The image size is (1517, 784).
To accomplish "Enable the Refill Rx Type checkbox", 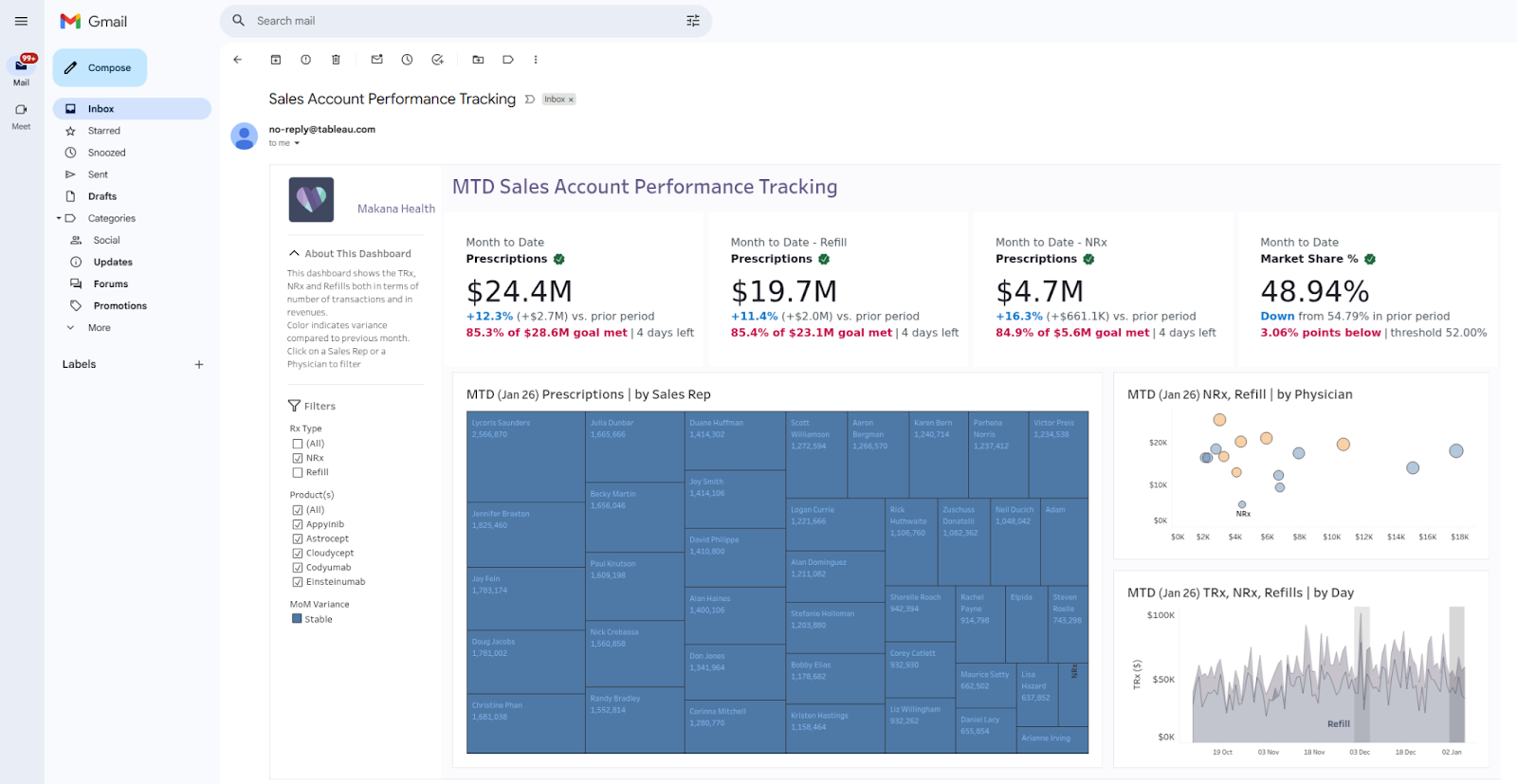I will pyautogui.click(x=298, y=472).
